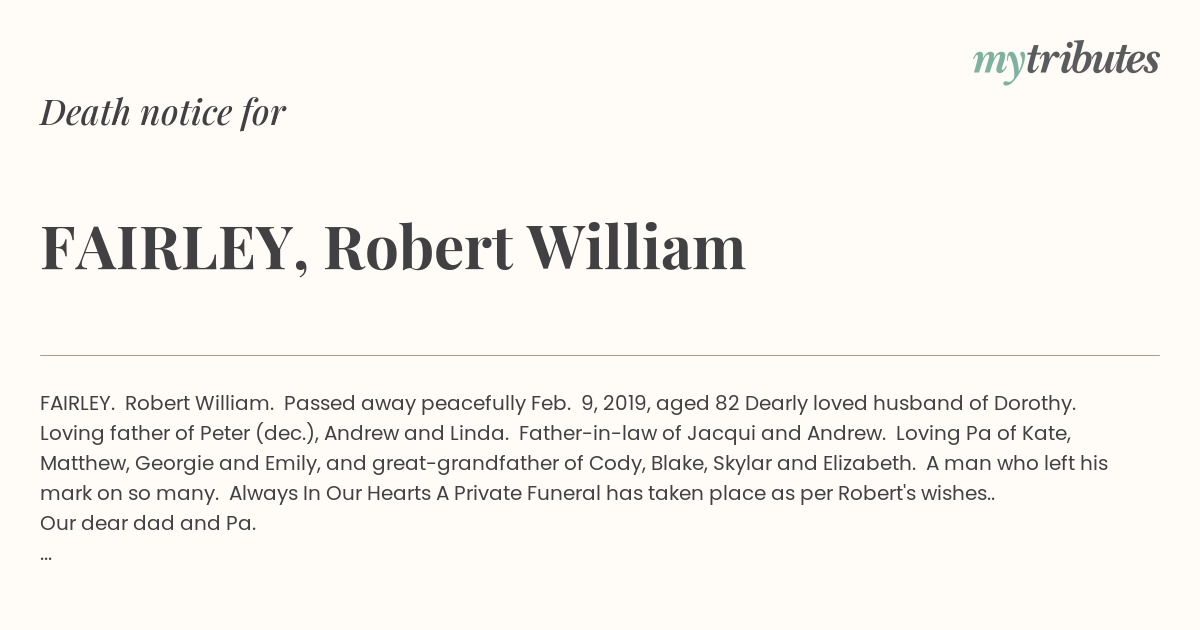The height and width of the screenshot is (630, 1200).
Task: Click the 'Our dear dad and Pa.' line
Action: click(148, 523)
